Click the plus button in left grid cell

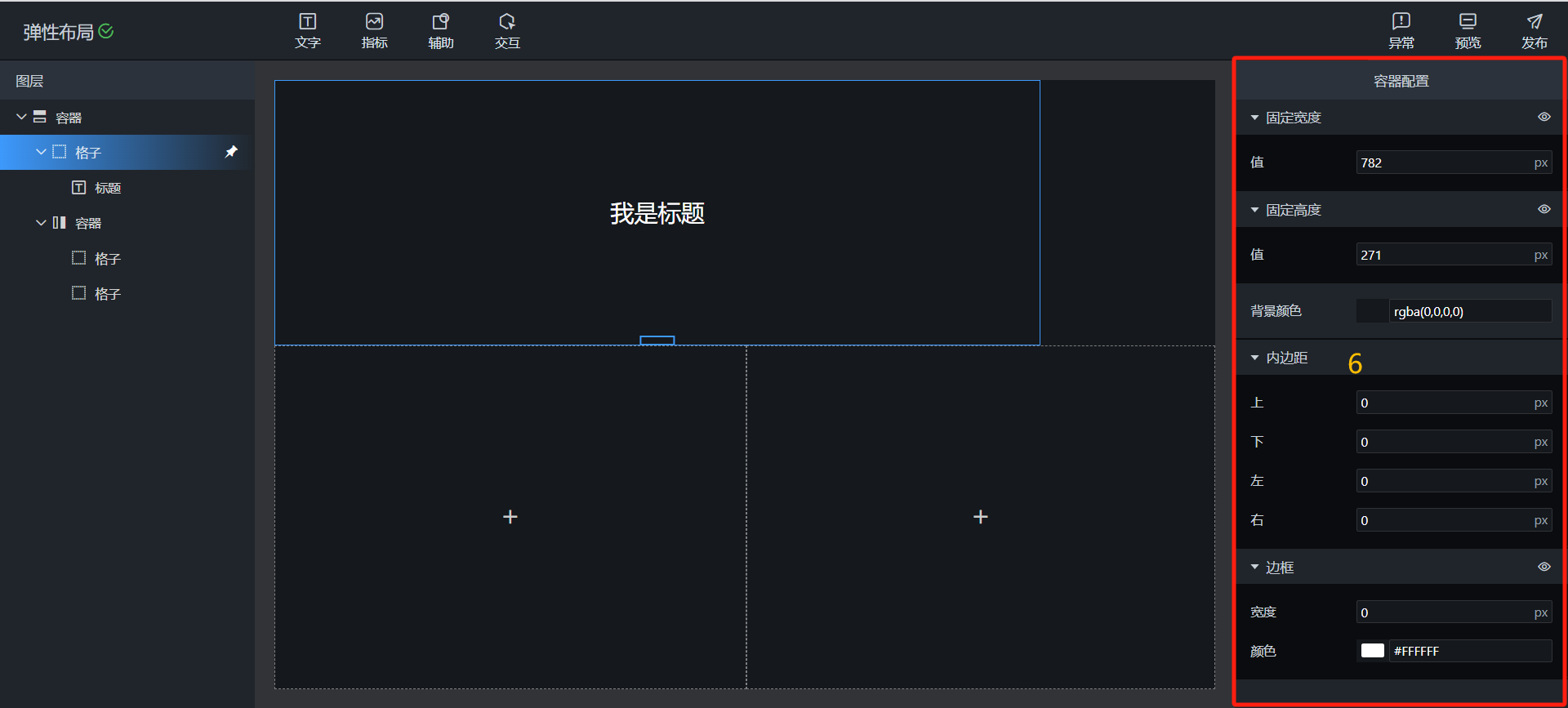[510, 517]
